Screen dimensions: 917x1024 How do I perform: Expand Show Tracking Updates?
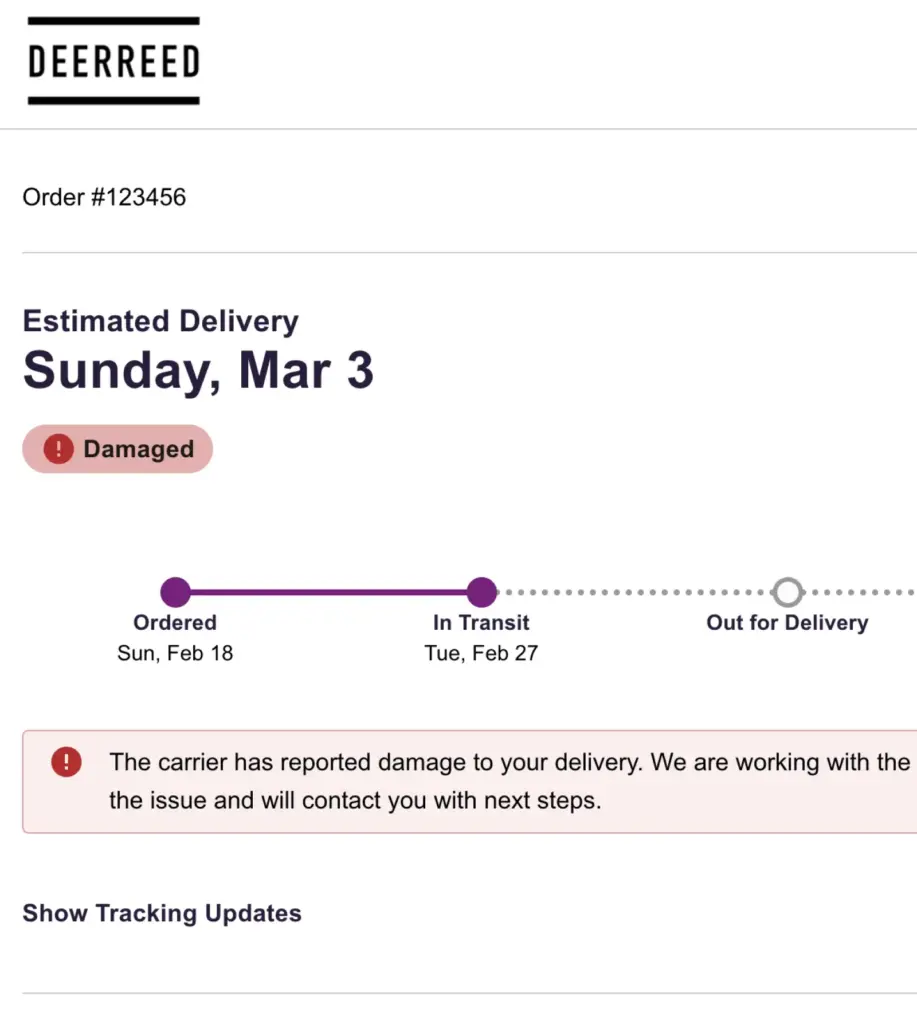pyautogui.click(x=162, y=913)
